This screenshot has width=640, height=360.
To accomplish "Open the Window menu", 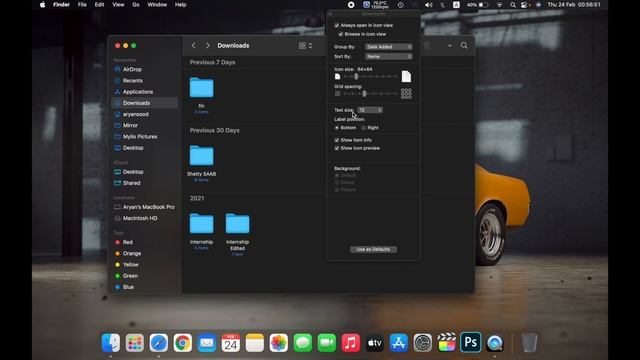I will tap(157, 5).
